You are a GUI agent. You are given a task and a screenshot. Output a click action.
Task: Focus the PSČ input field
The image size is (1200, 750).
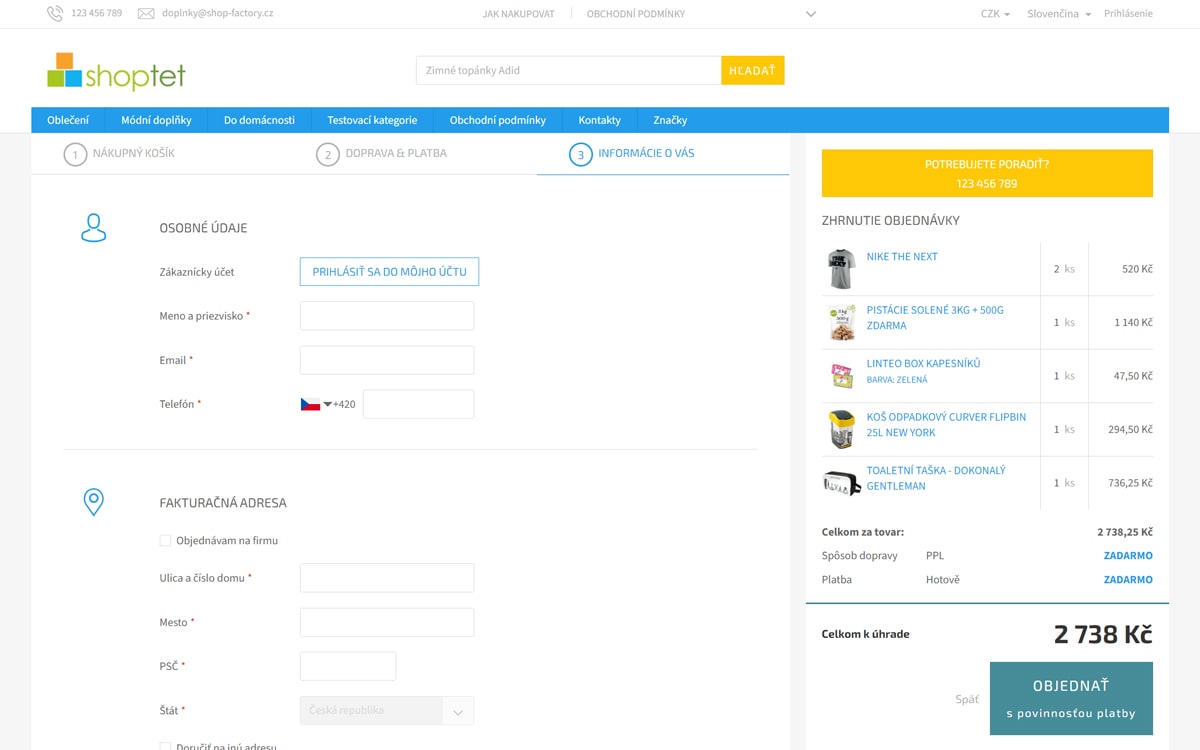coord(348,666)
